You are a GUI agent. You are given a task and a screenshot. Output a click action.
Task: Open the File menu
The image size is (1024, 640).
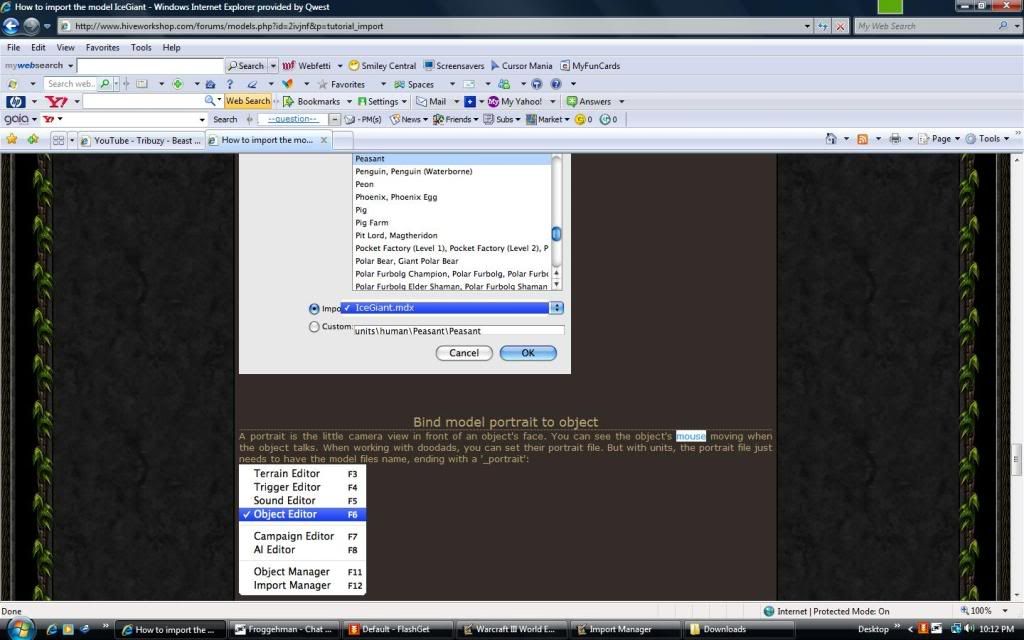click(x=13, y=48)
